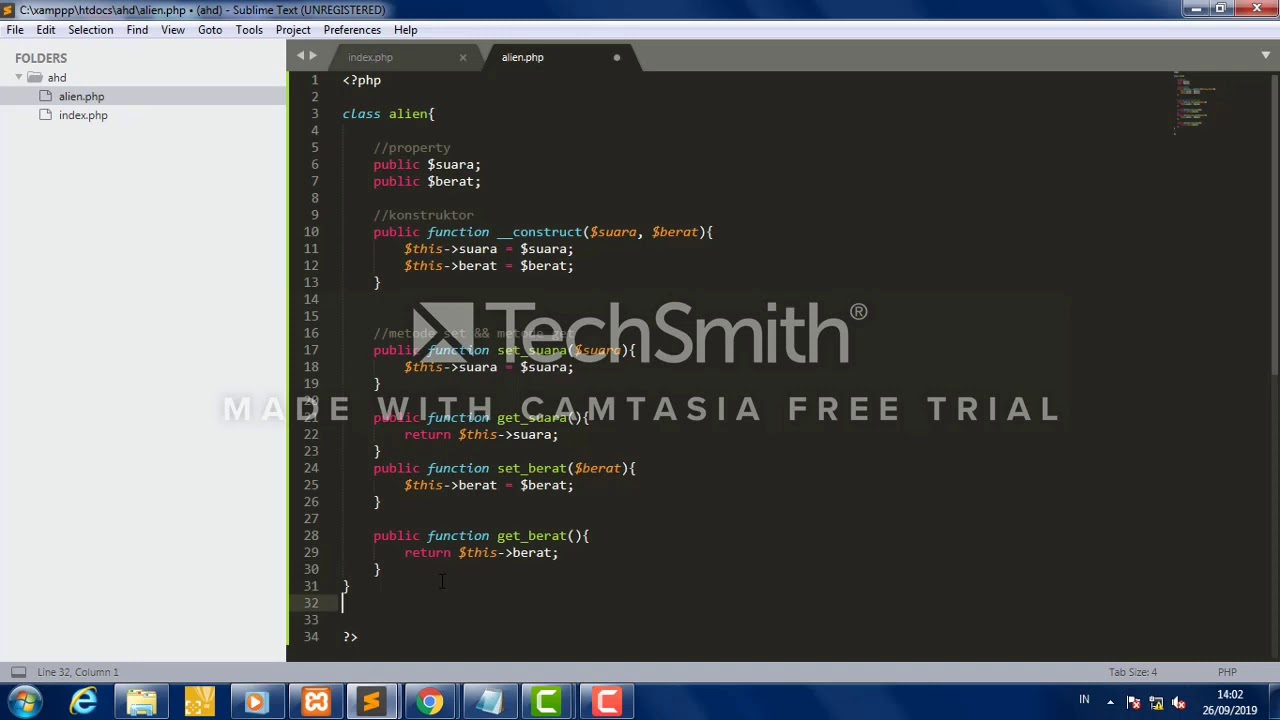Click the vertical editor scrollbar
Image resolution: width=1280 pixels, height=720 pixels.
click(1274, 224)
